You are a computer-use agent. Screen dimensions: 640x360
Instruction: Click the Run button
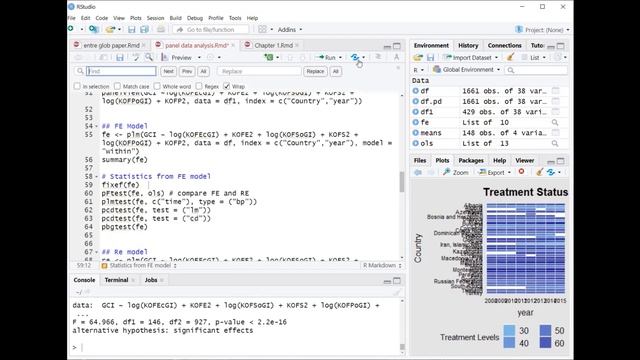[327, 58]
